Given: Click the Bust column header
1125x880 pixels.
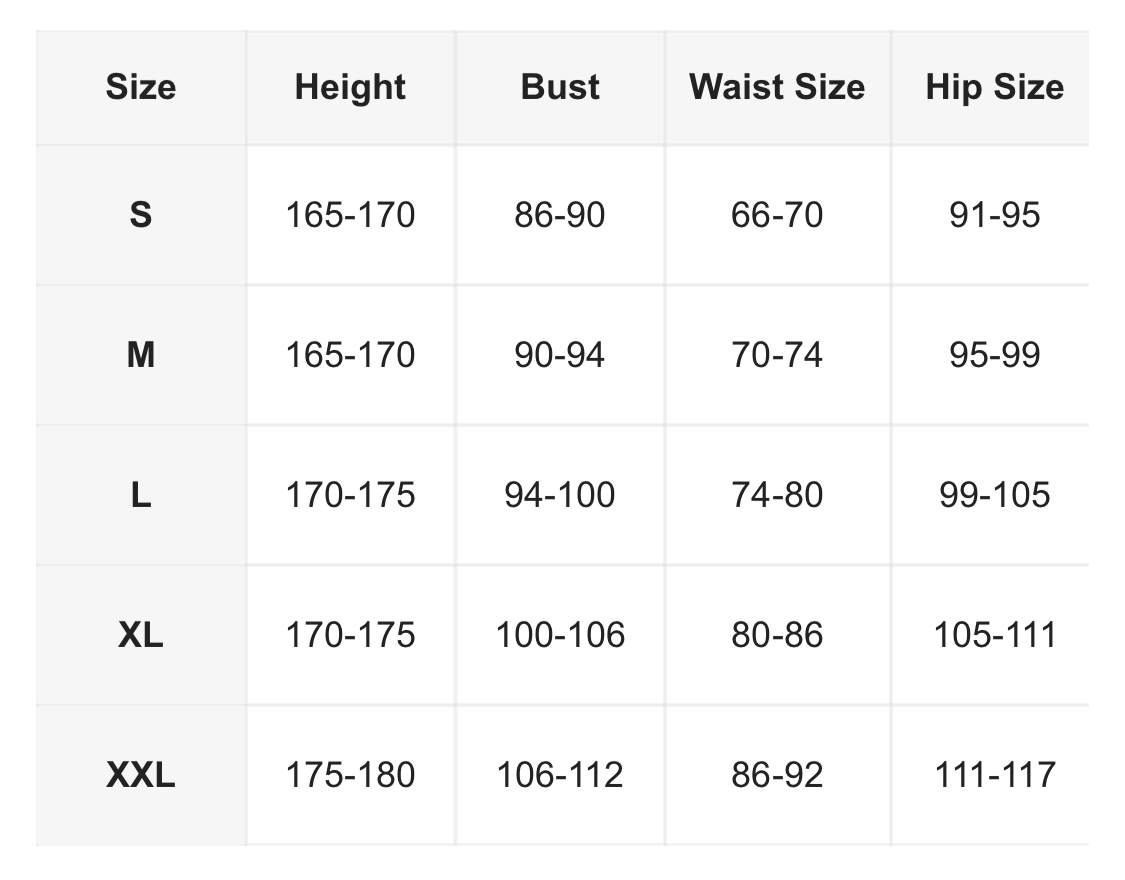Looking at the screenshot, I should (x=560, y=87).
